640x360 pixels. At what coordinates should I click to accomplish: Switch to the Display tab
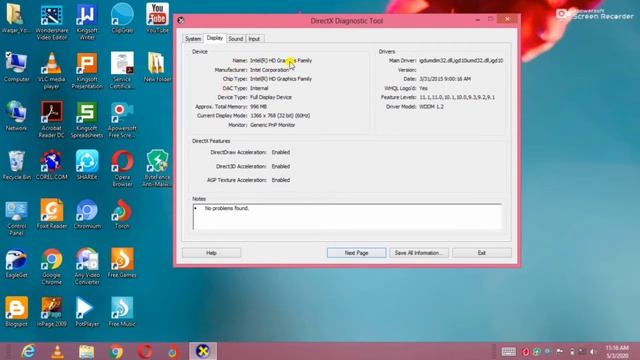[x=215, y=38]
